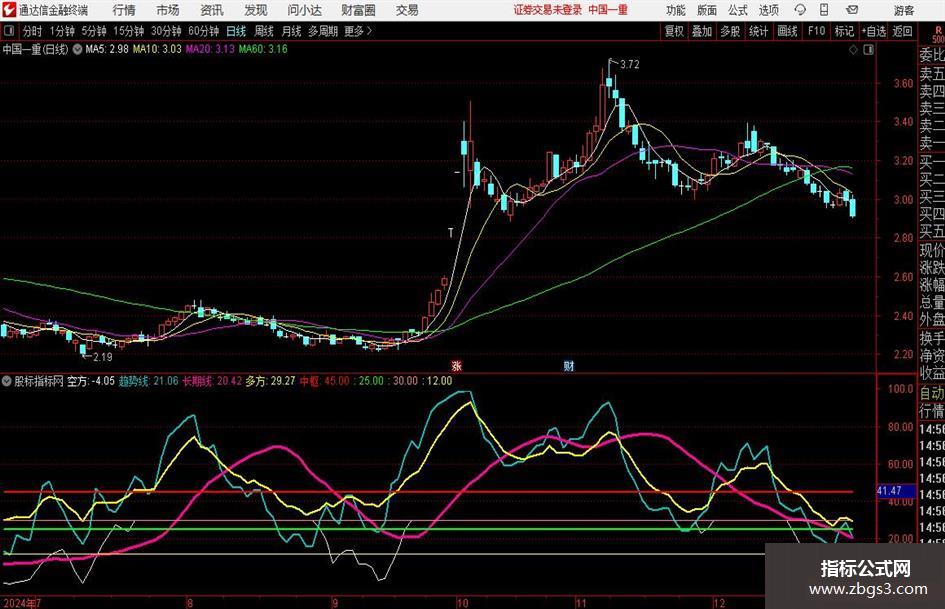Open the mail envelope icon
This screenshot has width=945, height=609.
pyautogui.click(x=852, y=10)
